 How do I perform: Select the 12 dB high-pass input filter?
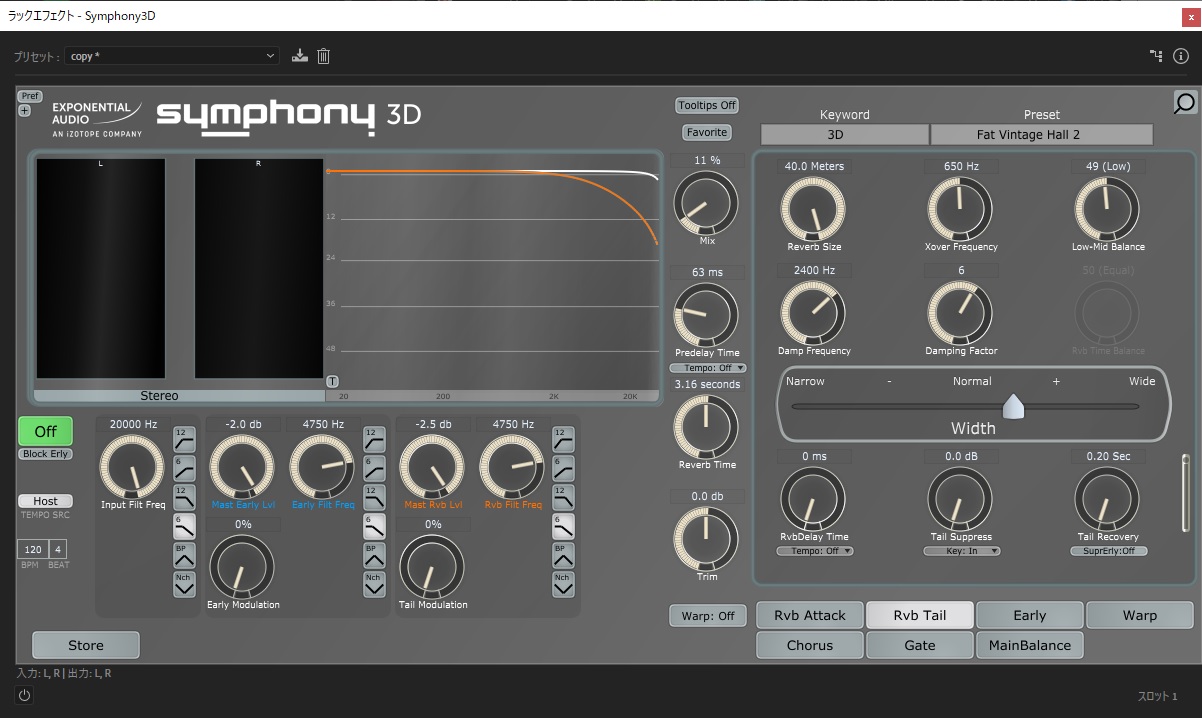pyautogui.click(x=184, y=438)
